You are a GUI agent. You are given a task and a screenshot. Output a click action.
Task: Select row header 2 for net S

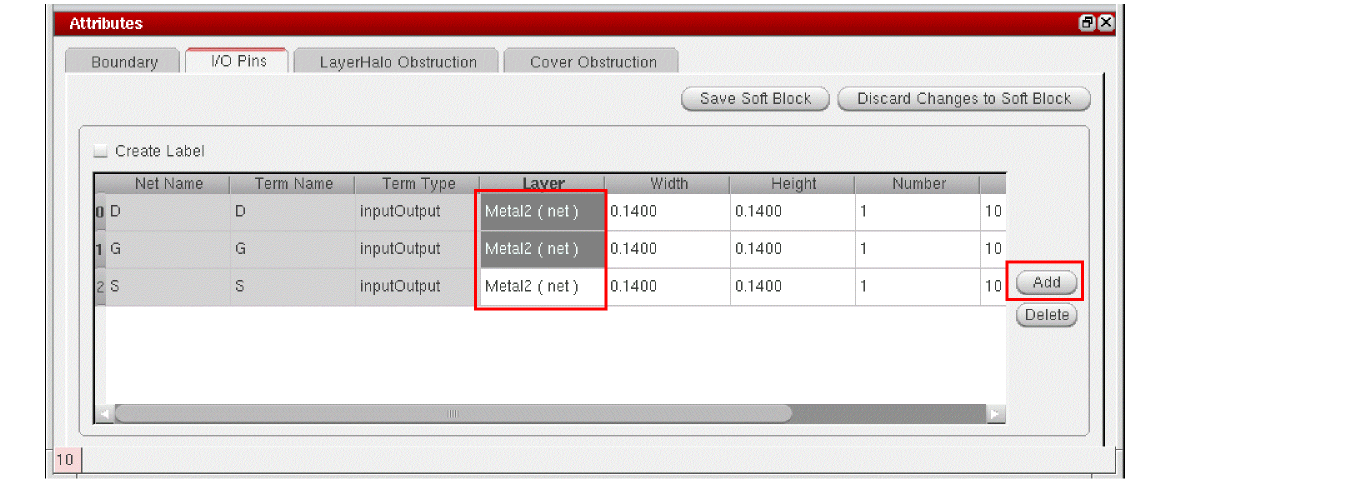coord(100,286)
